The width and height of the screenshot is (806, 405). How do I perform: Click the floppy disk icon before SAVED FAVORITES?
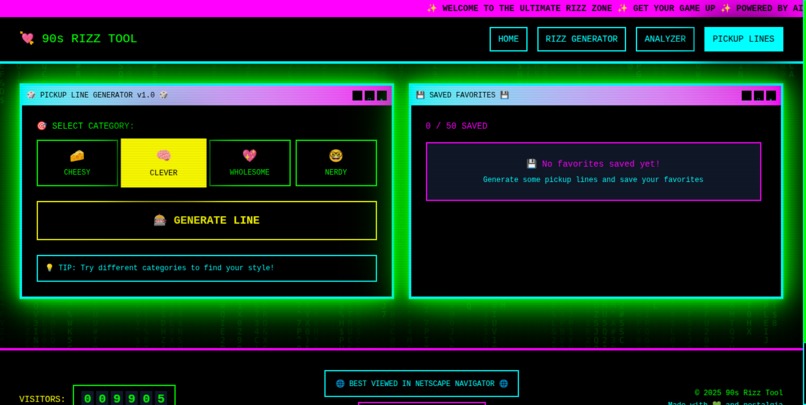tap(420, 95)
